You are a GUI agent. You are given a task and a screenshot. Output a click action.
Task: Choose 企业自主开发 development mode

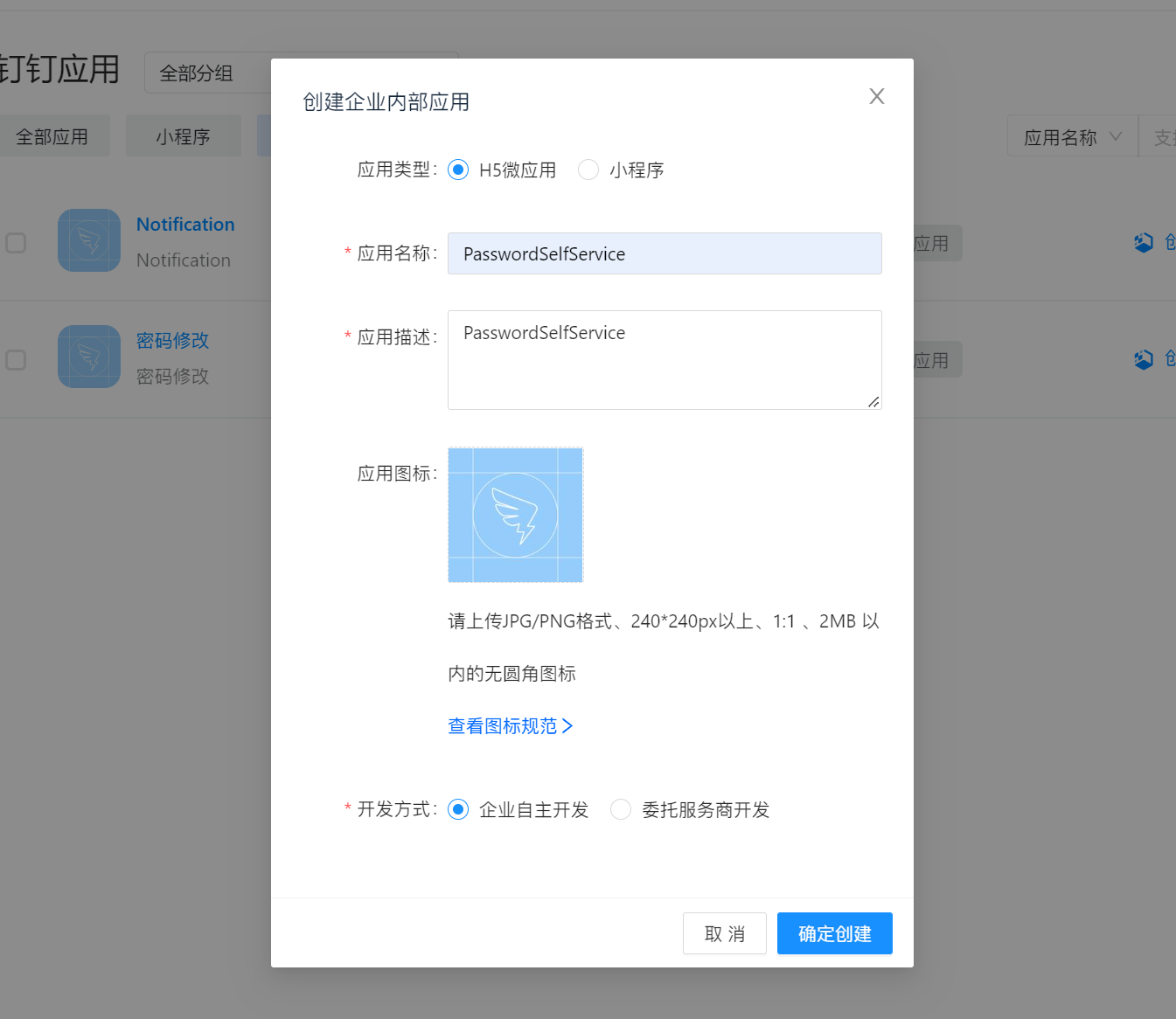(x=458, y=809)
